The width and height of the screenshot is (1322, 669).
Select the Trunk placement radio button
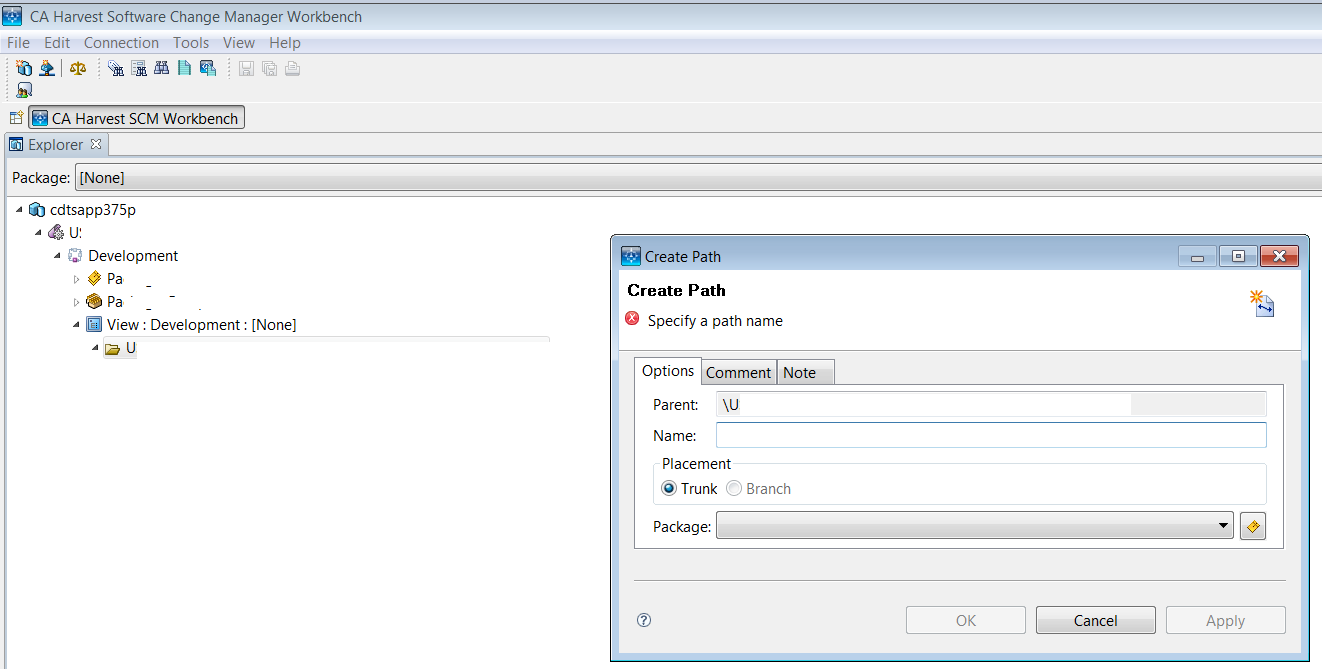coord(669,488)
